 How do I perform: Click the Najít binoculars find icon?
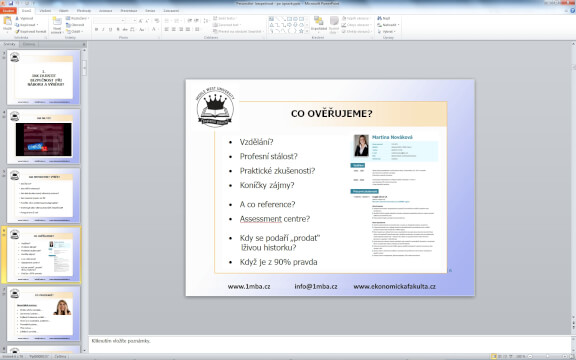coord(379,18)
